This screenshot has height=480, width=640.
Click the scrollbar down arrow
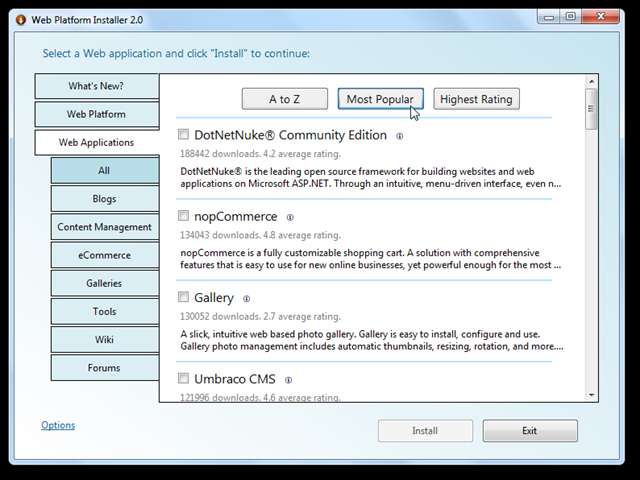coord(591,395)
